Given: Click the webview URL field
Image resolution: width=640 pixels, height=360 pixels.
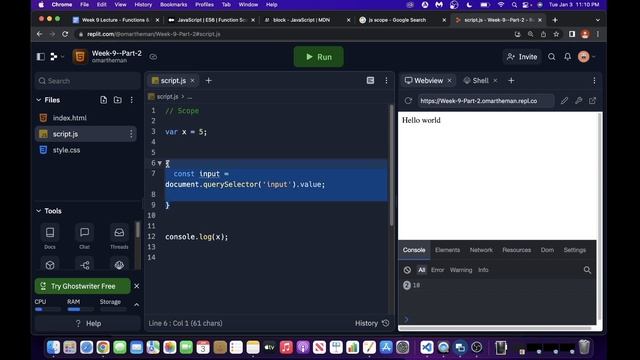Looking at the screenshot, I should 486,101.
